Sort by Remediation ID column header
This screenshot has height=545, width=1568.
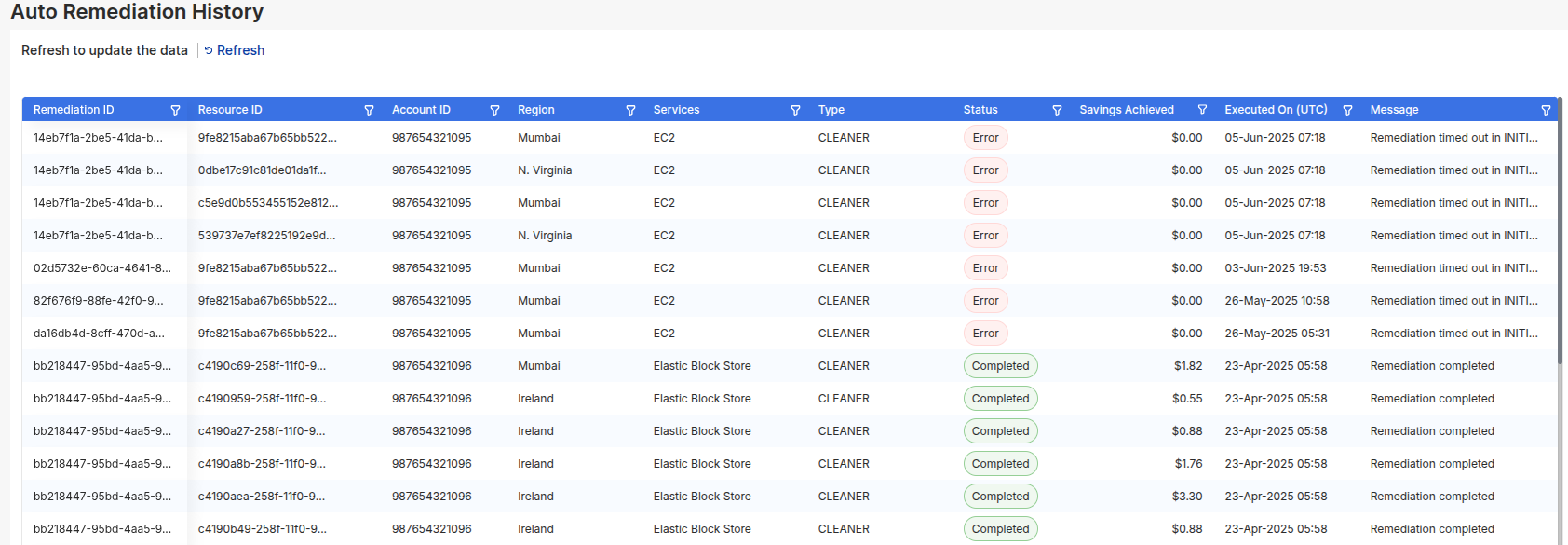click(74, 110)
